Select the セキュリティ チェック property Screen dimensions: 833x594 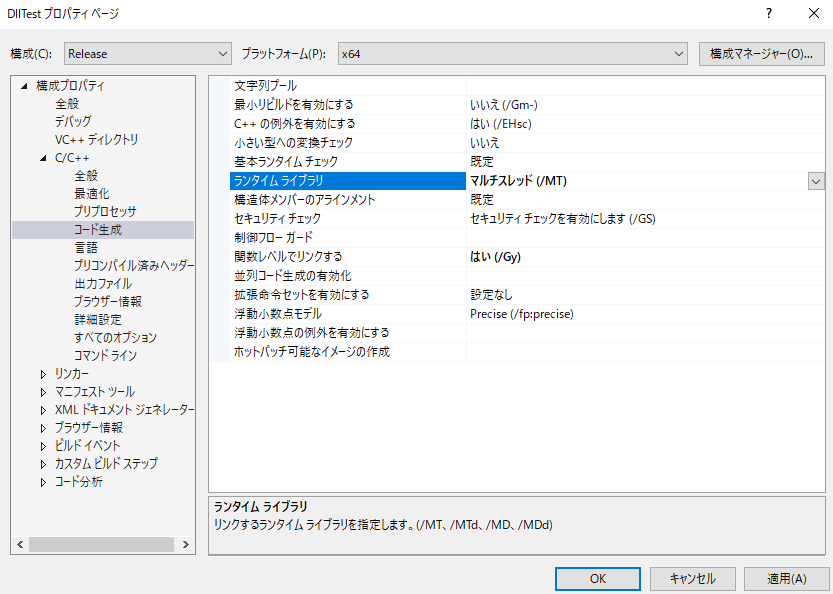coord(348,218)
